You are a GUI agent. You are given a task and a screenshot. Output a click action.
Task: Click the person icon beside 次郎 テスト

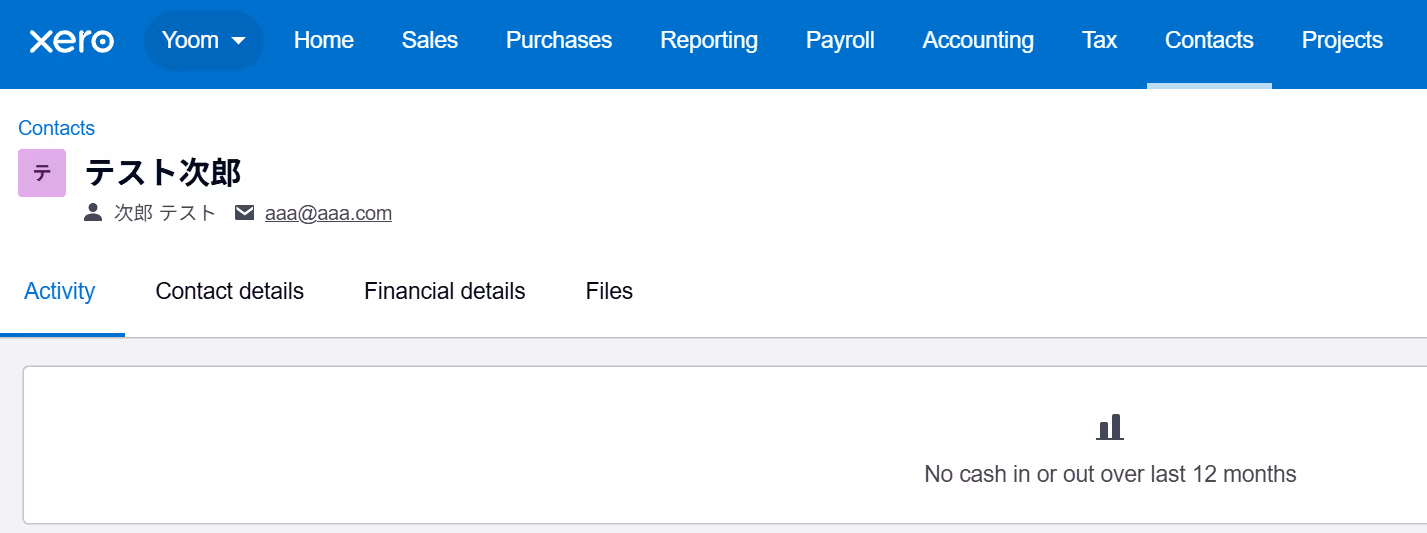point(93,212)
